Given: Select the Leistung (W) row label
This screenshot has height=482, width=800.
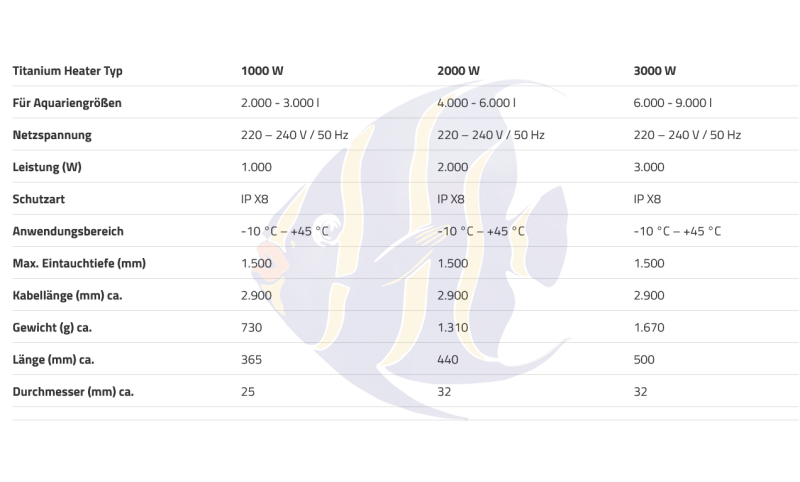Looking at the screenshot, I should (47, 167).
